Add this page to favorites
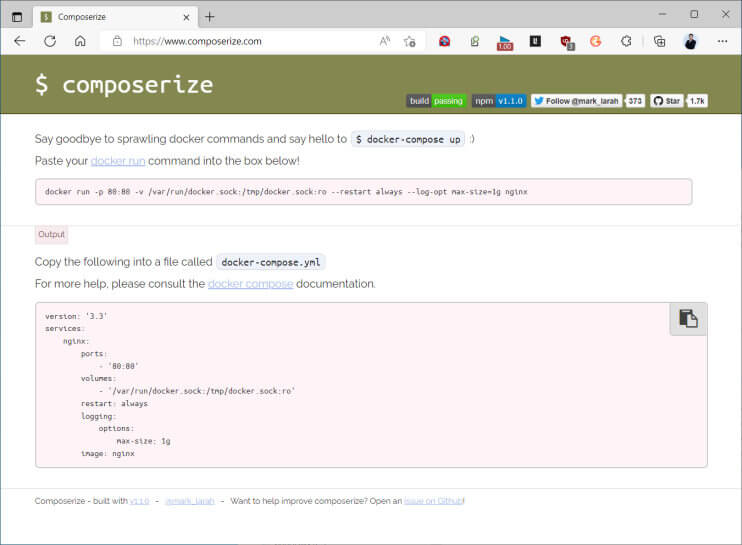Screen dimensions: 742x545 click(x=409, y=41)
